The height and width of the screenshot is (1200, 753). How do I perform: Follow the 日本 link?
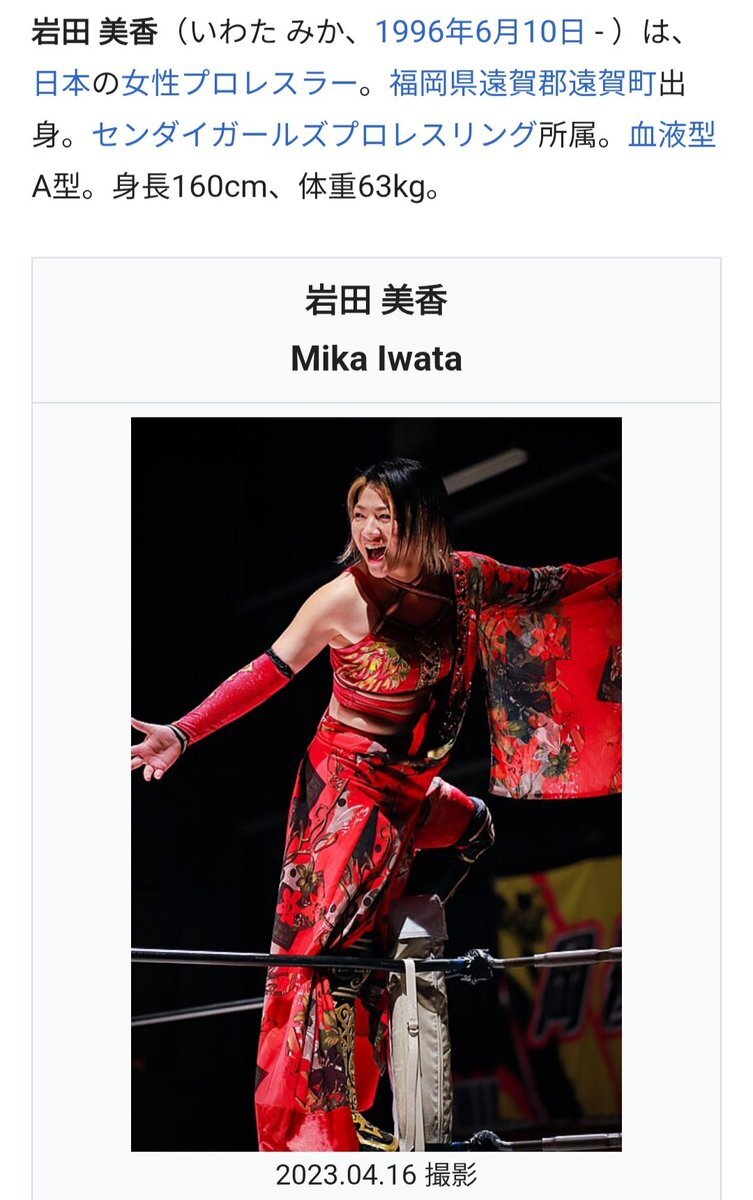(61, 83)
